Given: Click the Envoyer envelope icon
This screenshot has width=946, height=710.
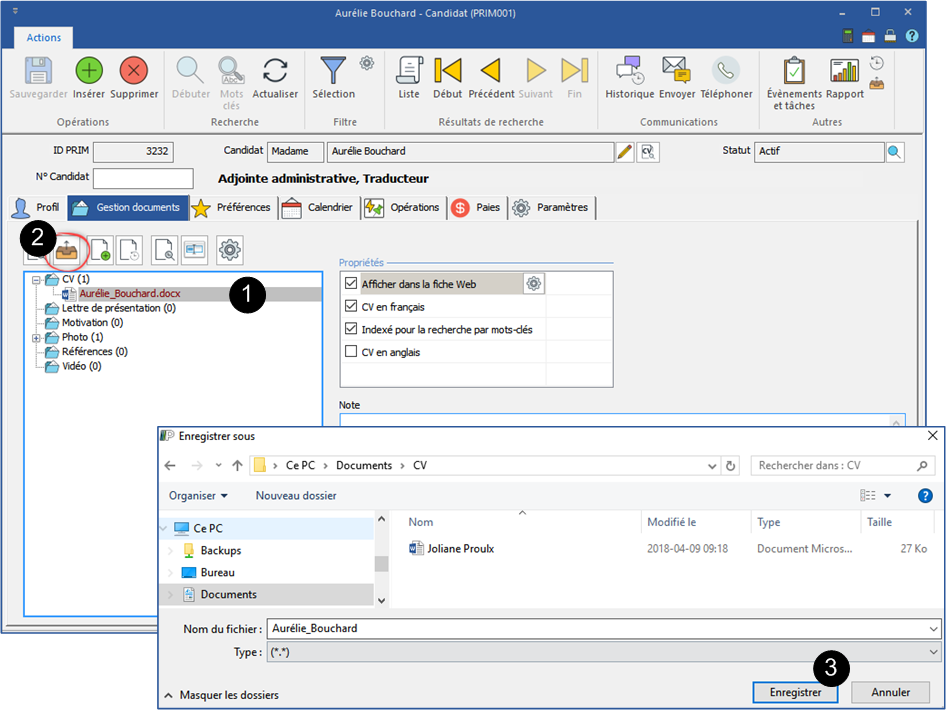Looking at the screenshot, I should click(676, 69).
